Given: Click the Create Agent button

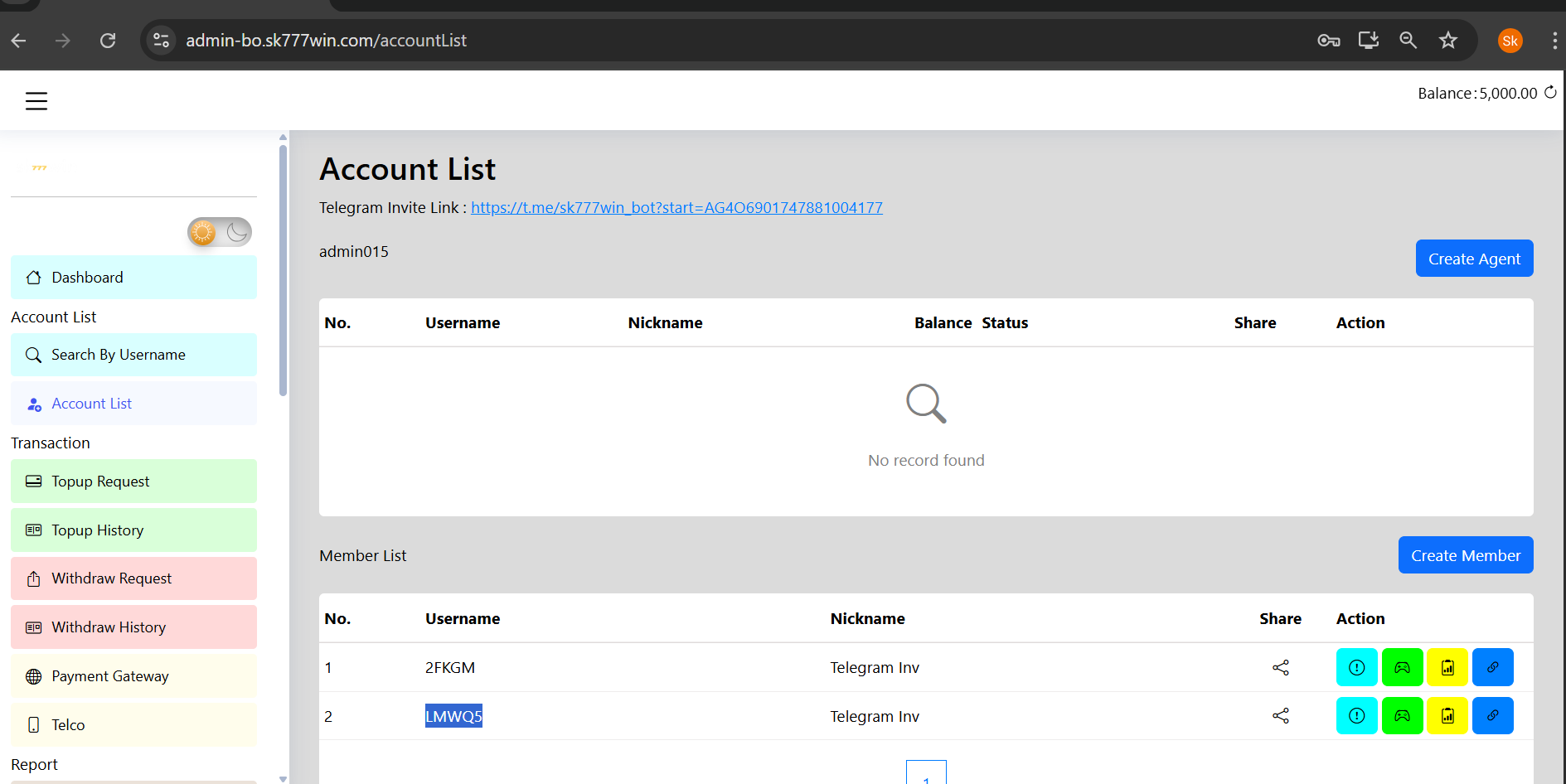Looking at the screenshot, I should (1474, 259).
